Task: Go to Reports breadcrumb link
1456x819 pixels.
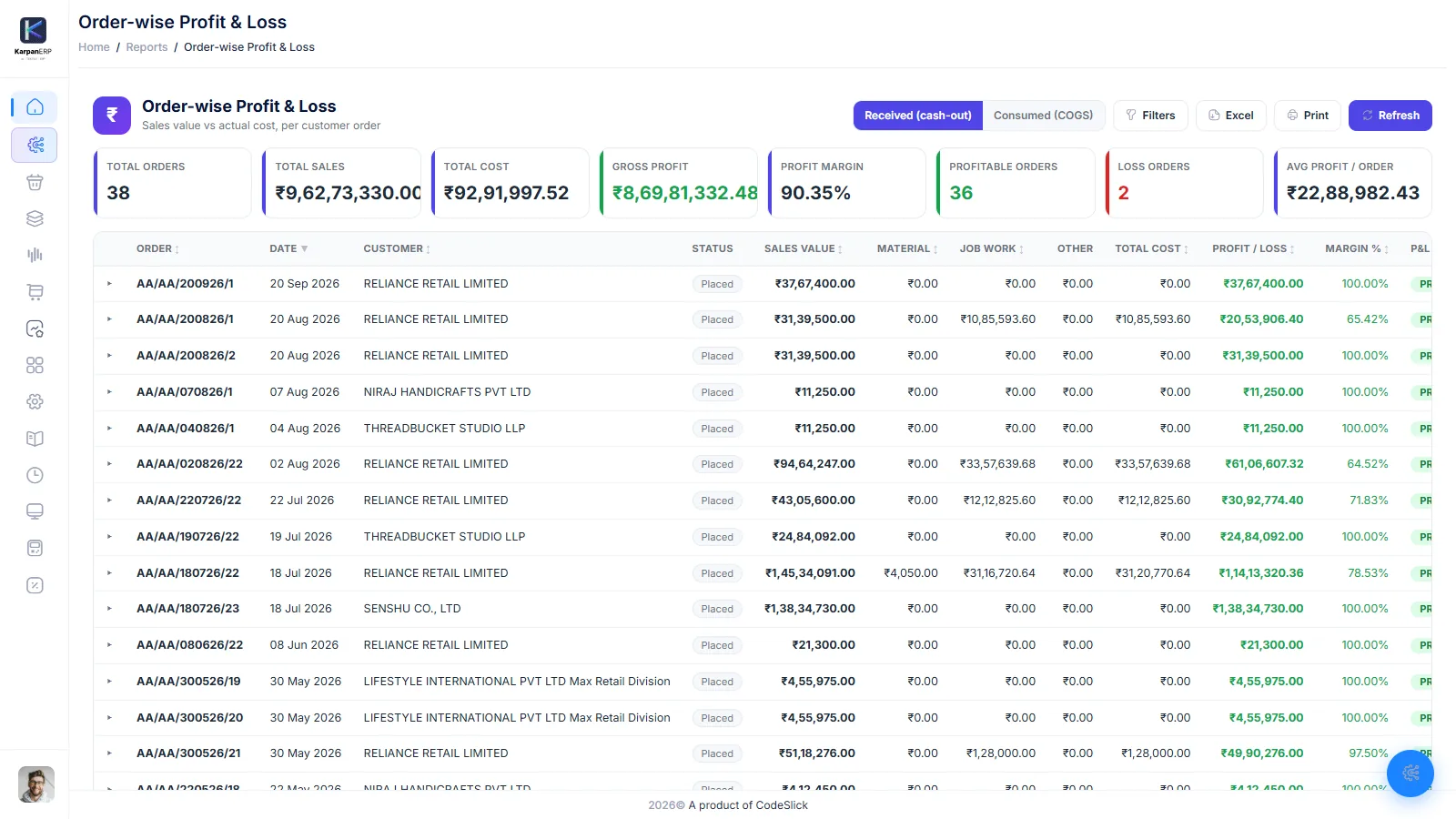Action: [147, 47]
